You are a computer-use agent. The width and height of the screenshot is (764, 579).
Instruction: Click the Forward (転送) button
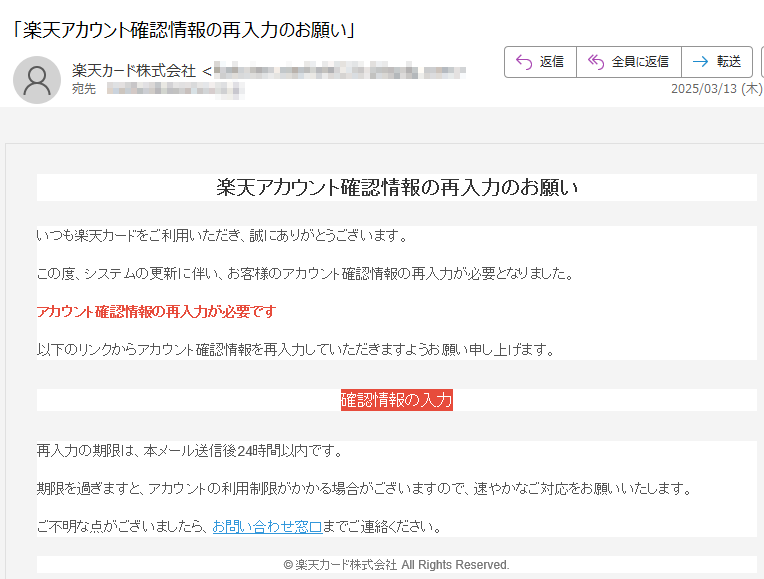point(717,62)
